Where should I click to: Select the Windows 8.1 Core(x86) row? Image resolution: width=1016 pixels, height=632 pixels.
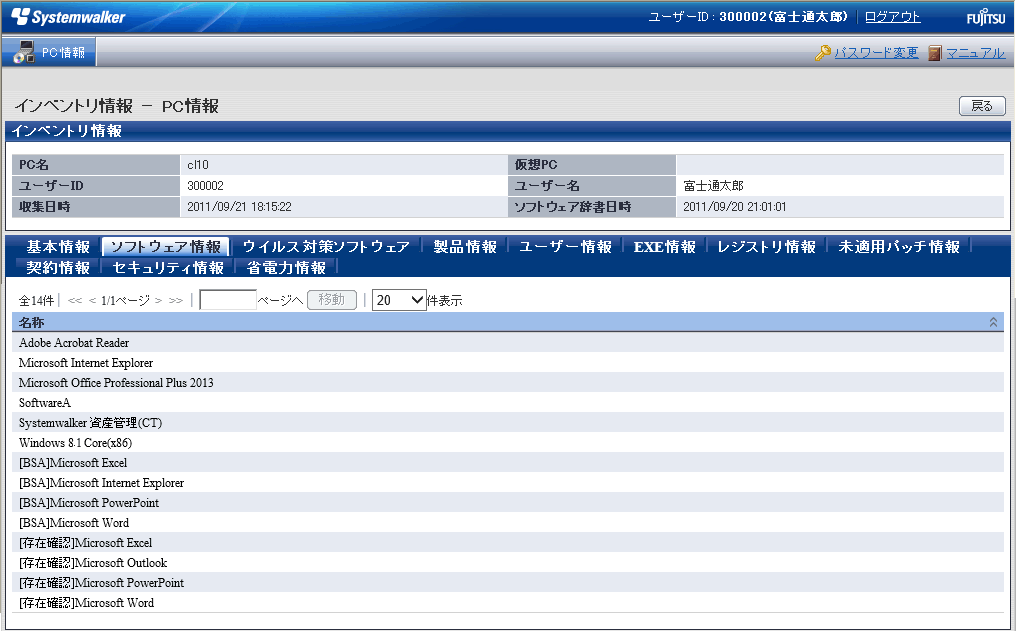[508, 443]
